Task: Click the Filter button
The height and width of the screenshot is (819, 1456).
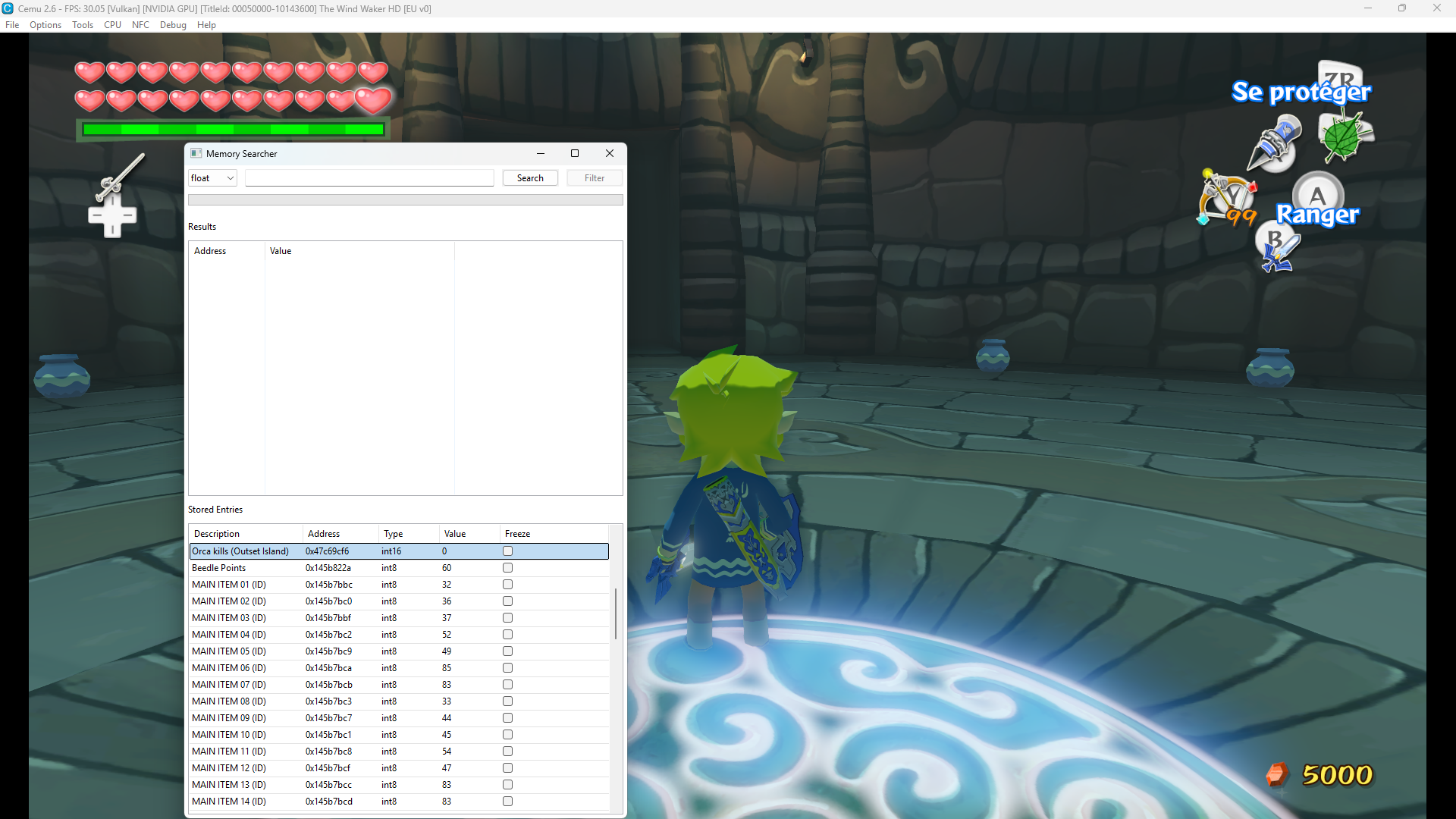Action: 595,178
